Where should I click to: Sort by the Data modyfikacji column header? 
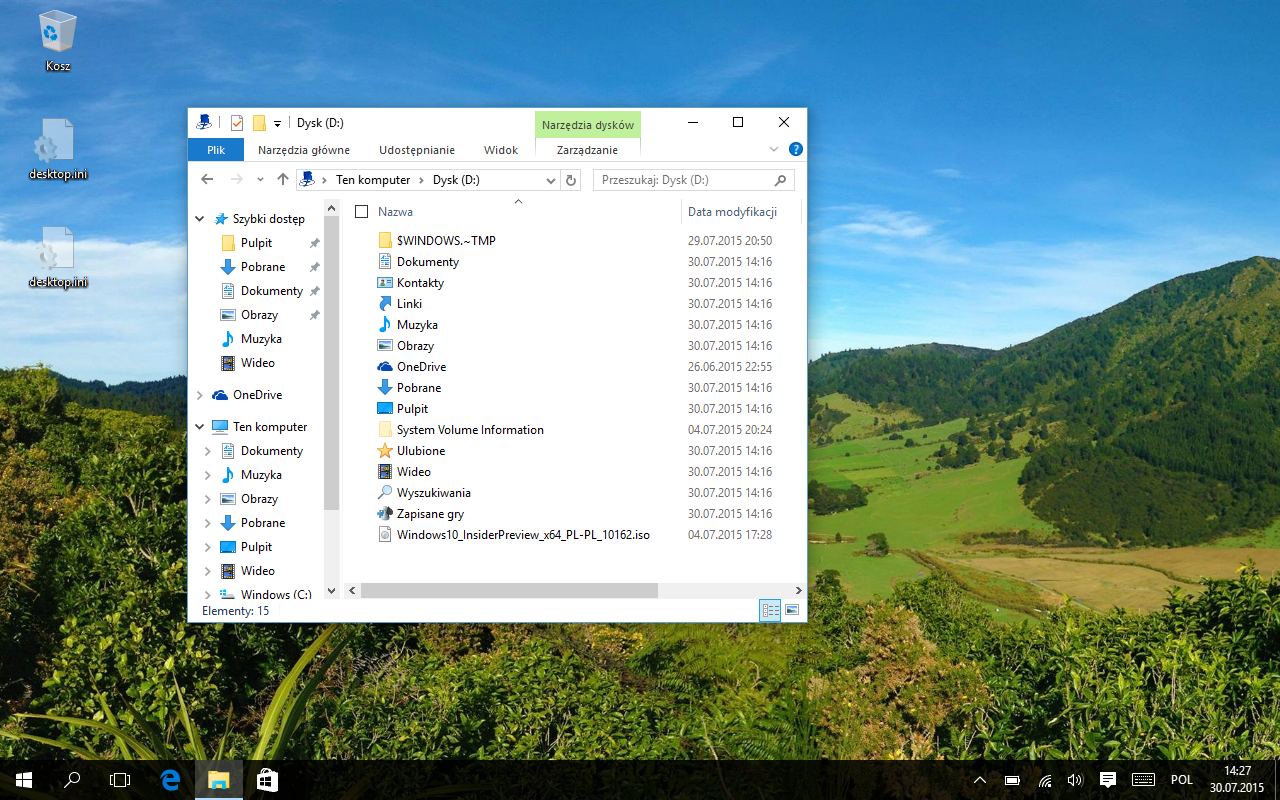732,212
